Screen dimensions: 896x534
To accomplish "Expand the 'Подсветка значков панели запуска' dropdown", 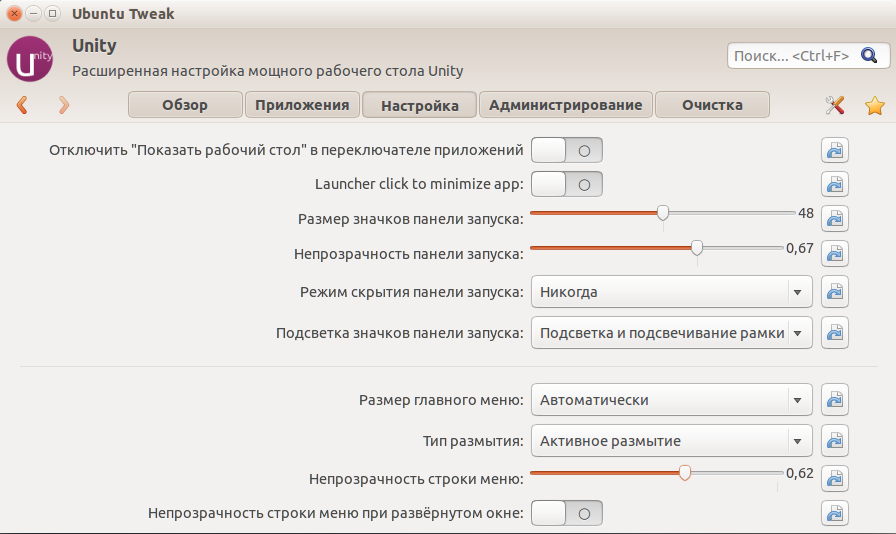I will click(671, 332).
